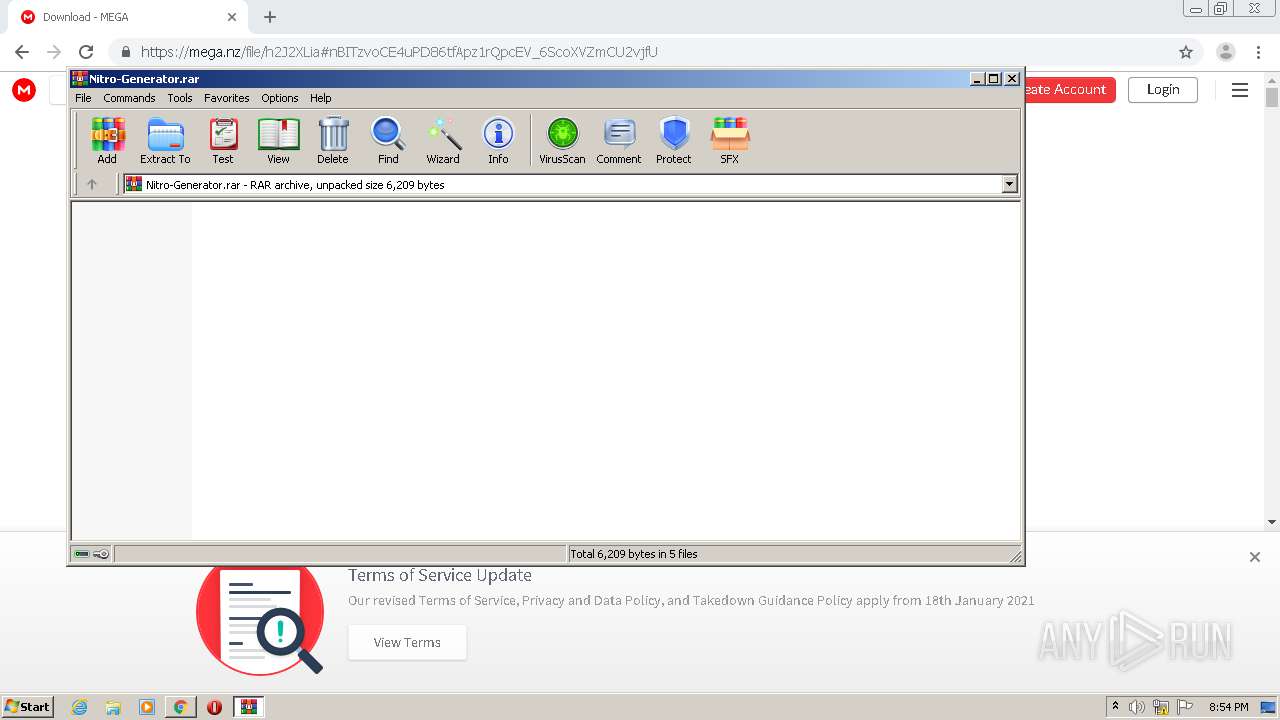Reload the MEGA page

tap(86, 52)
